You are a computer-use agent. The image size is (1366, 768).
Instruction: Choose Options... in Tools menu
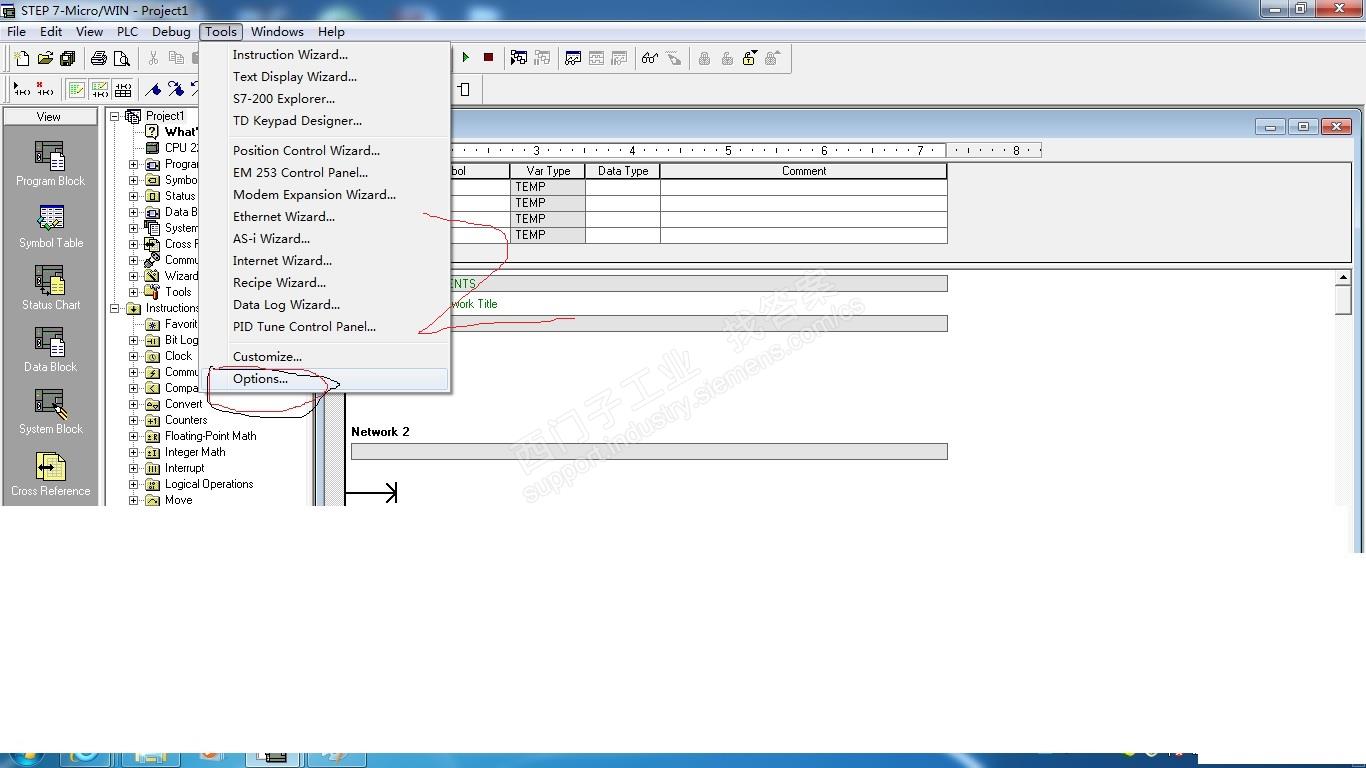click(325, 379)
